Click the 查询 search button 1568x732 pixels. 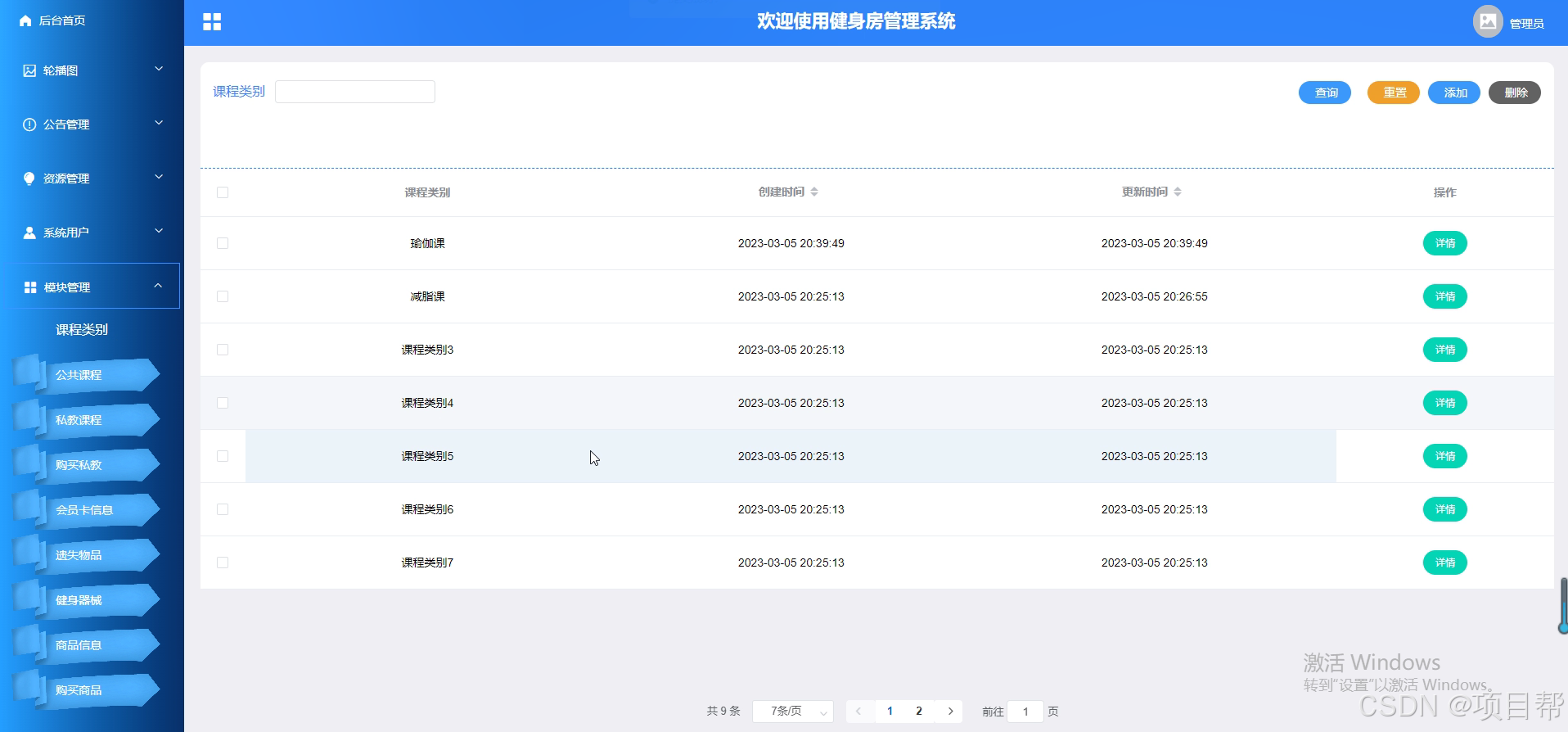coord(1325,93)
